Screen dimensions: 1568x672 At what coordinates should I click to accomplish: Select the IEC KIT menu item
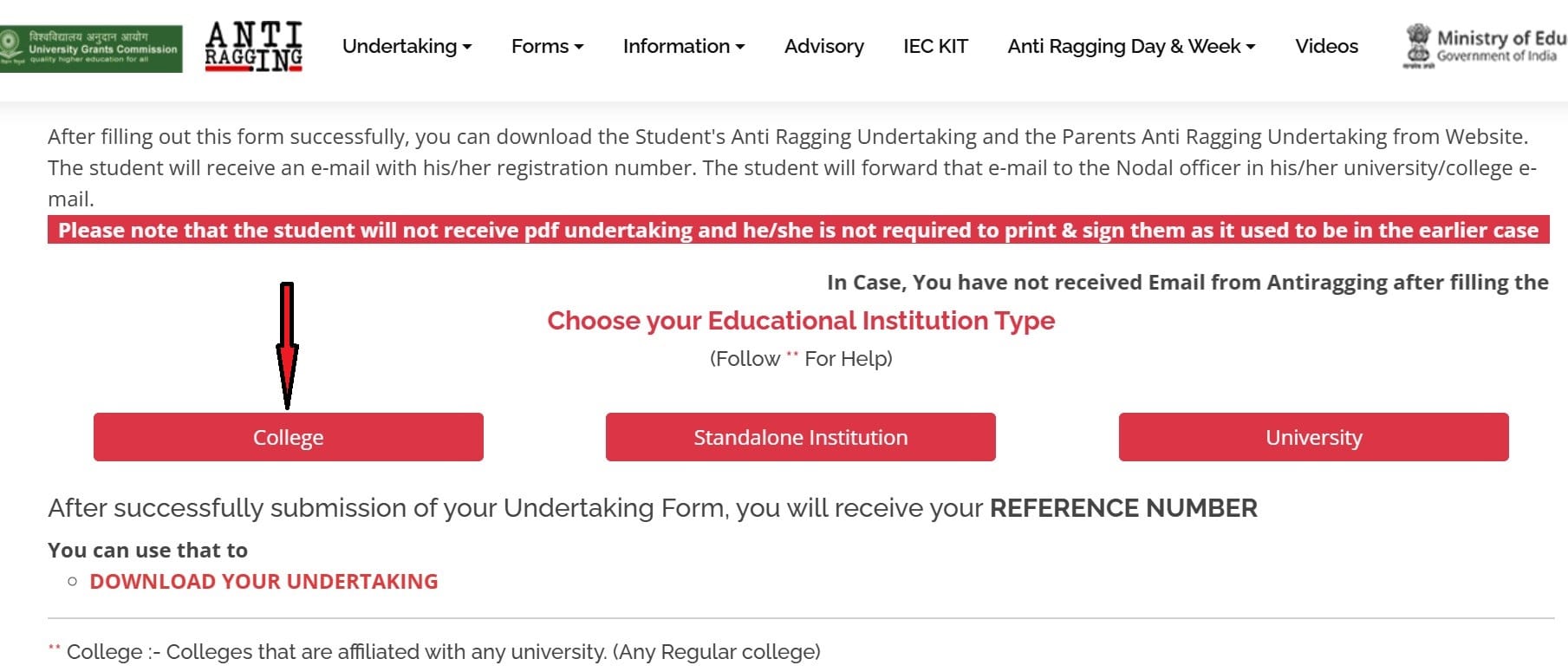tap(934, 46)
